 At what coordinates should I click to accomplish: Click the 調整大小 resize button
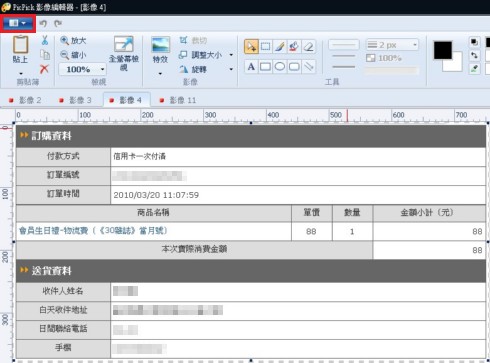(x=201, y=55)
